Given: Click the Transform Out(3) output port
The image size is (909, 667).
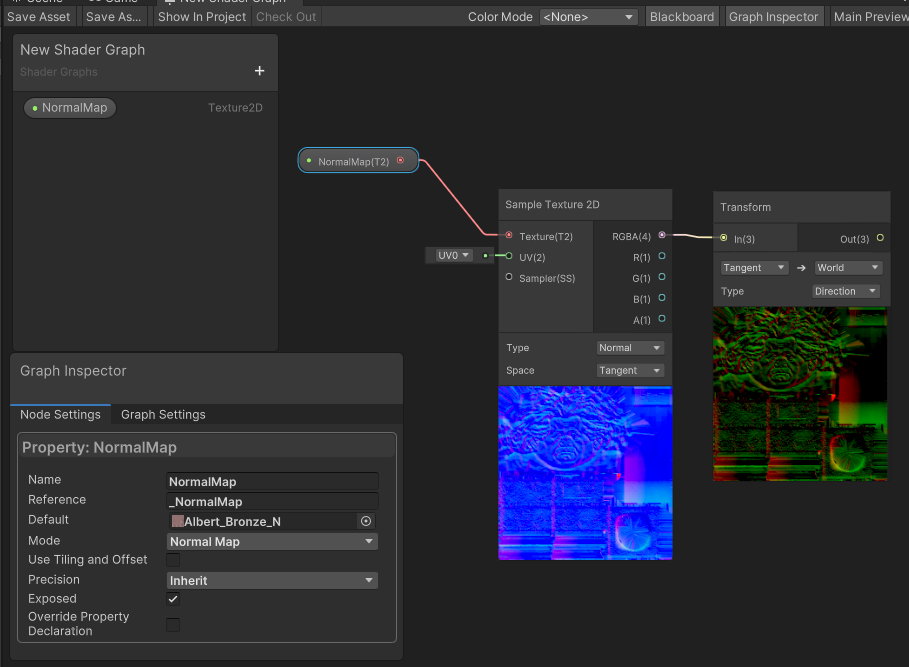Looking at the screenshot, I should pos(880,238).
